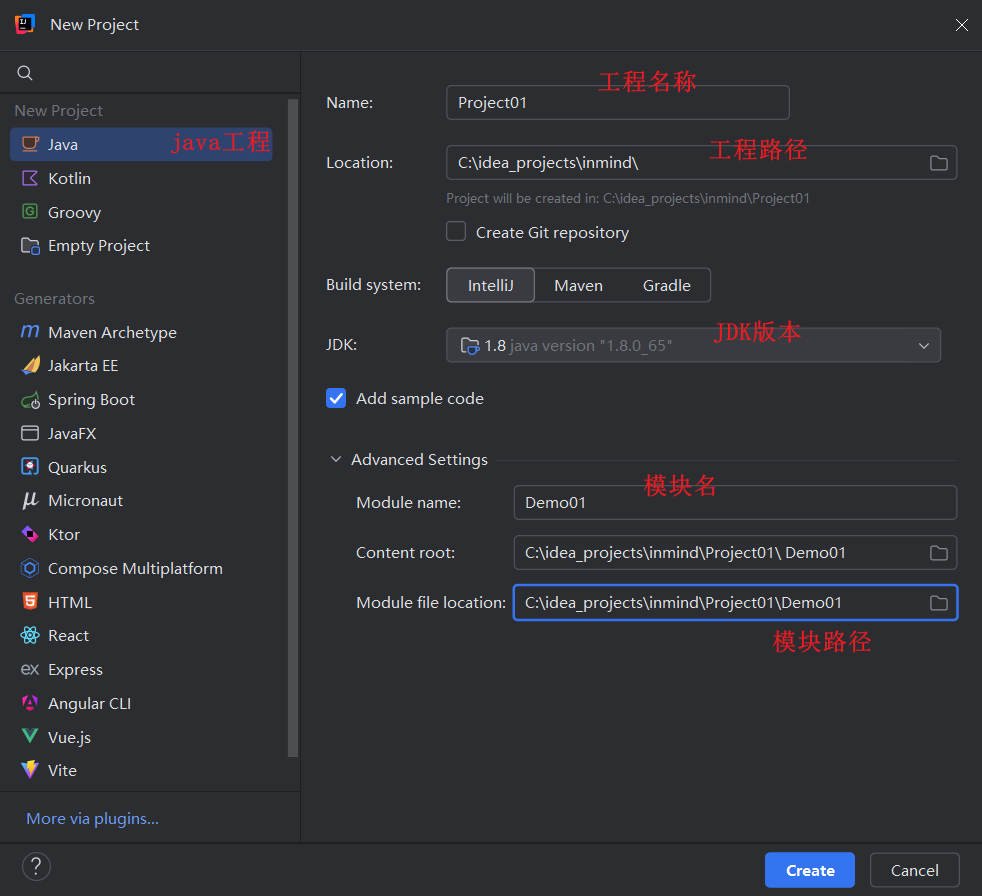Click the Micronaut mu icon
Image resolution: width=982 pixels, height=896 pixels.
point(30,500)
